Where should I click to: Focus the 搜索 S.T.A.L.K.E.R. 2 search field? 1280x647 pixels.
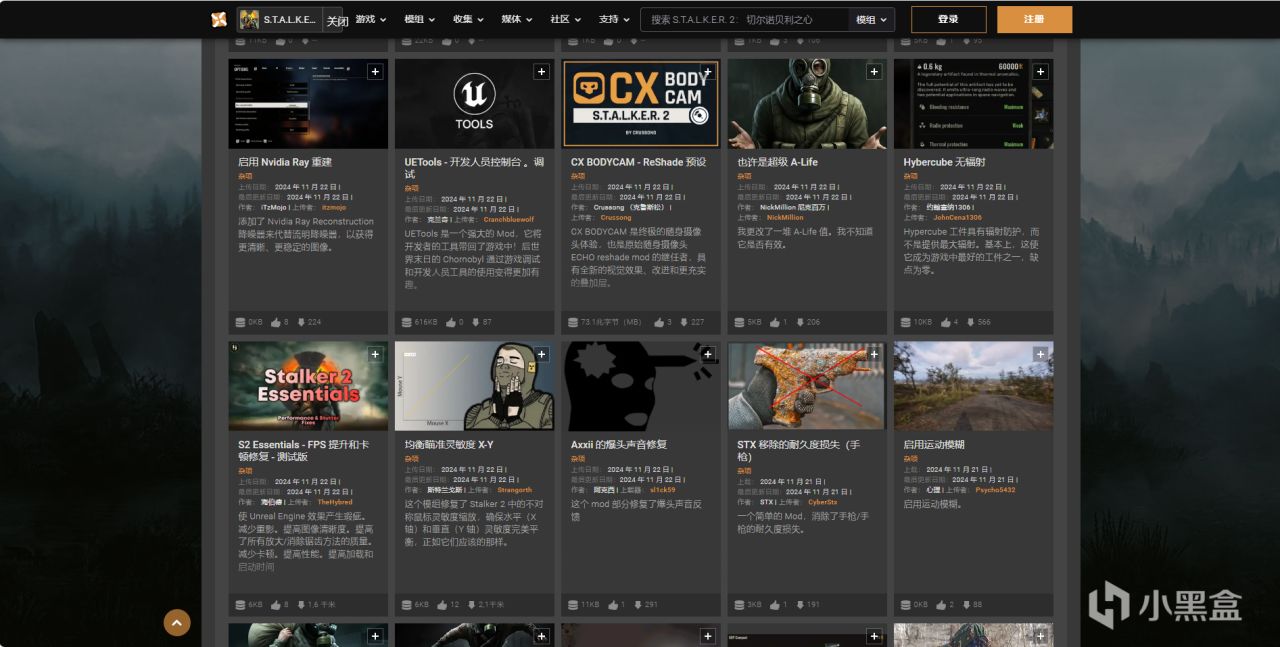click(x=745, y=20)
